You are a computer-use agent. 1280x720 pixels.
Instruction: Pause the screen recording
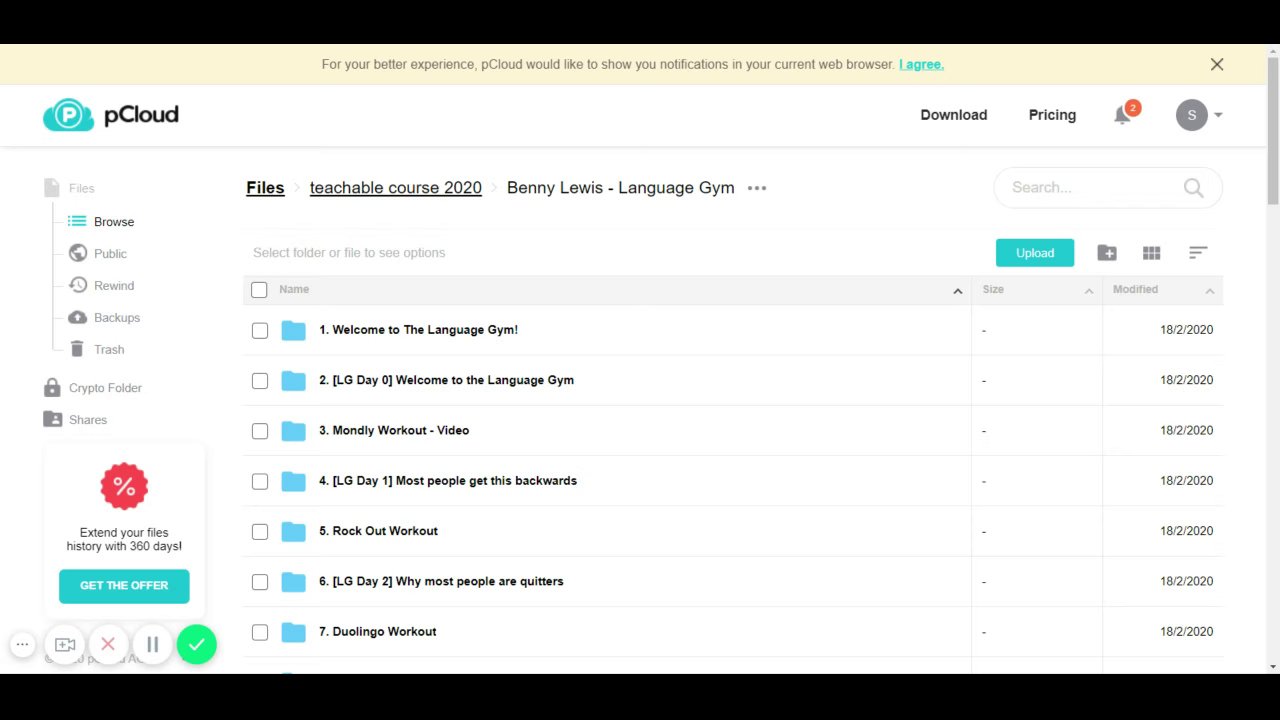pyautogui.click(x=152, y=645)
